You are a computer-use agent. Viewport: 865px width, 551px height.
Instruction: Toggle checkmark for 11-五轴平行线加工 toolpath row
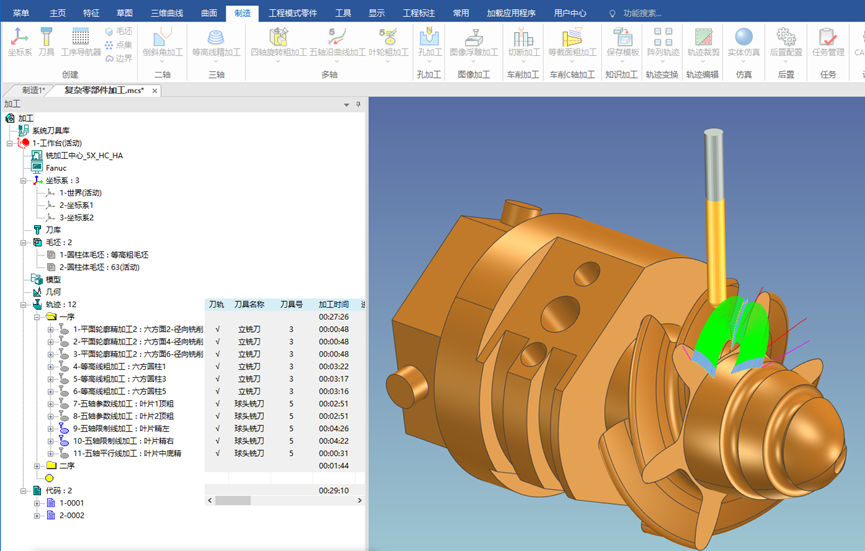click(x=217, y=453)
